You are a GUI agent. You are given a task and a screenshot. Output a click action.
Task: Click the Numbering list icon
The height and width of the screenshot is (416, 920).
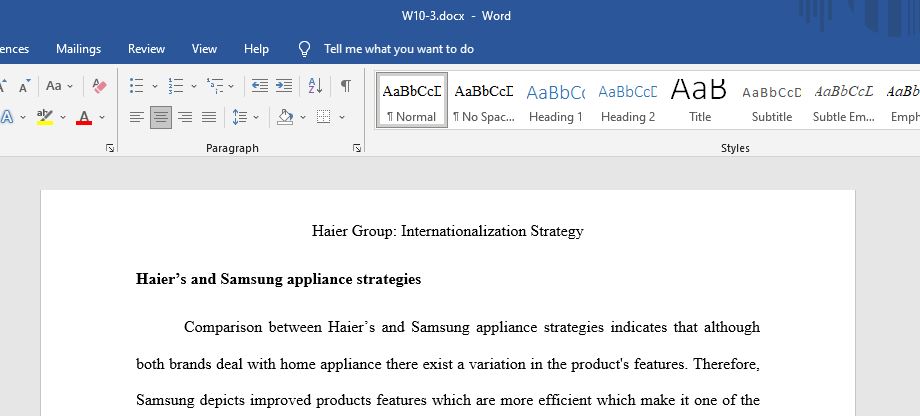pyautogui.click(x=175, y=86)
